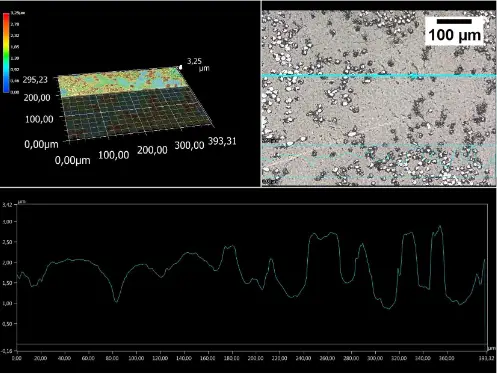This screenshot has height=374, width=497.
Task: Click the broad plateau peak near 250 µm
Action: click(323, 236)
